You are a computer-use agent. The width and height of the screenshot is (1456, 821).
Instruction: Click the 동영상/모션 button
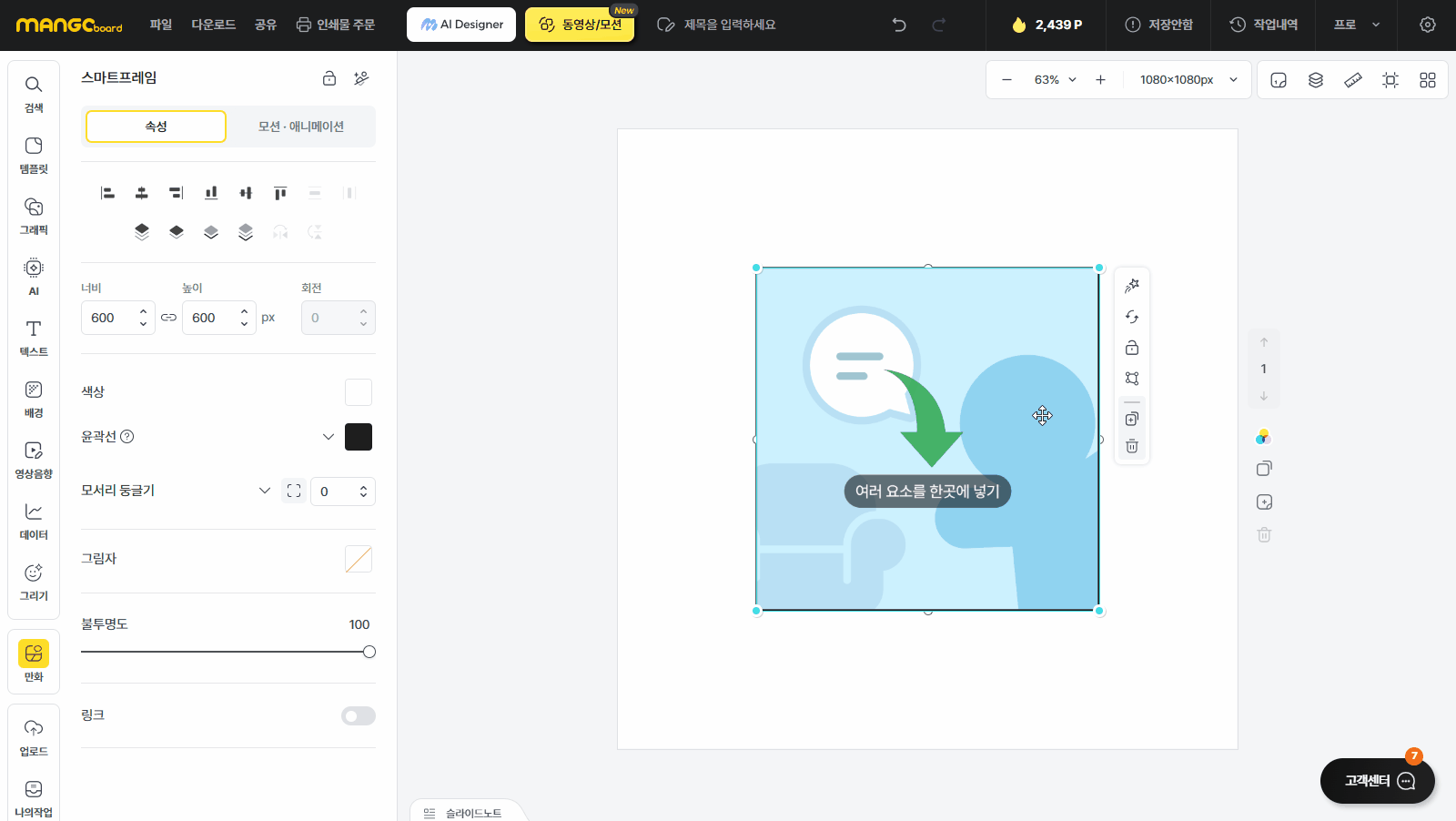(x=580, y=25)
